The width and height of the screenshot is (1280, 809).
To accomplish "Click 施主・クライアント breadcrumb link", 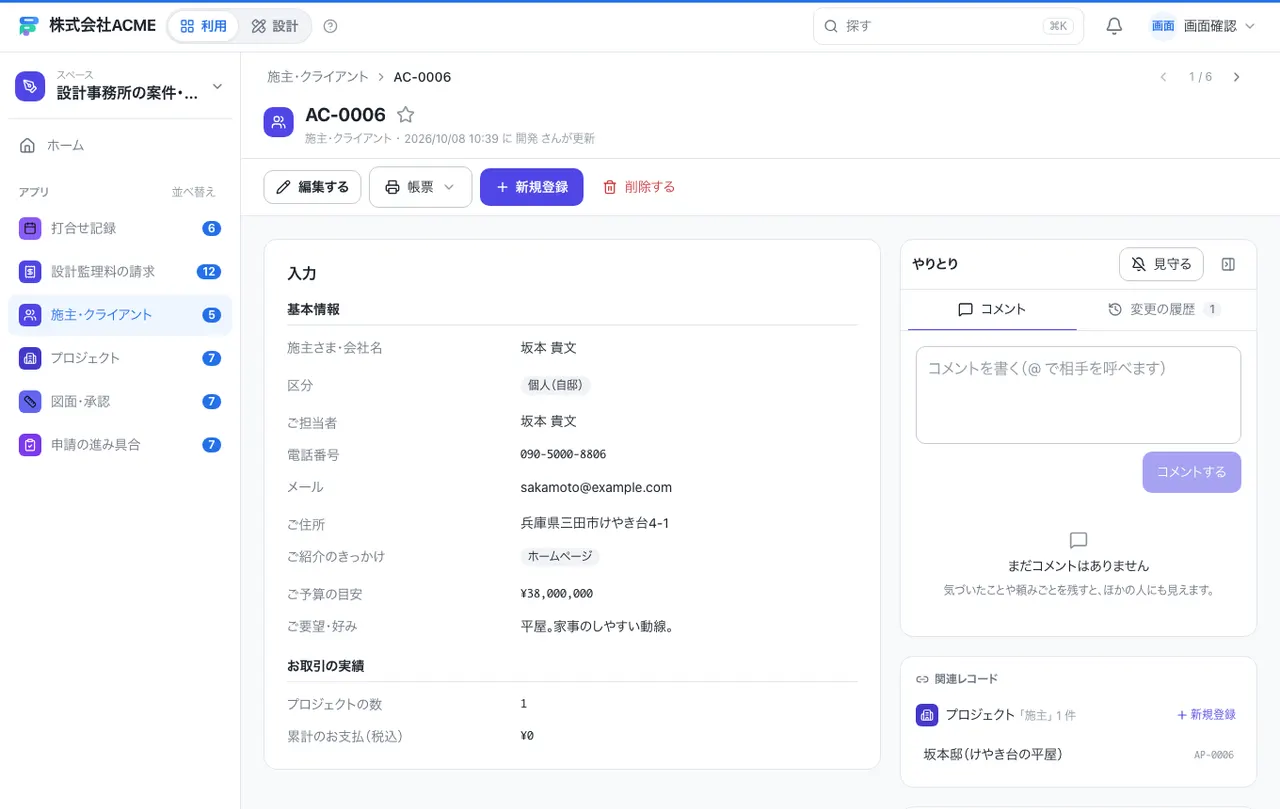I will pyautogui.click(x=316, y=77).
